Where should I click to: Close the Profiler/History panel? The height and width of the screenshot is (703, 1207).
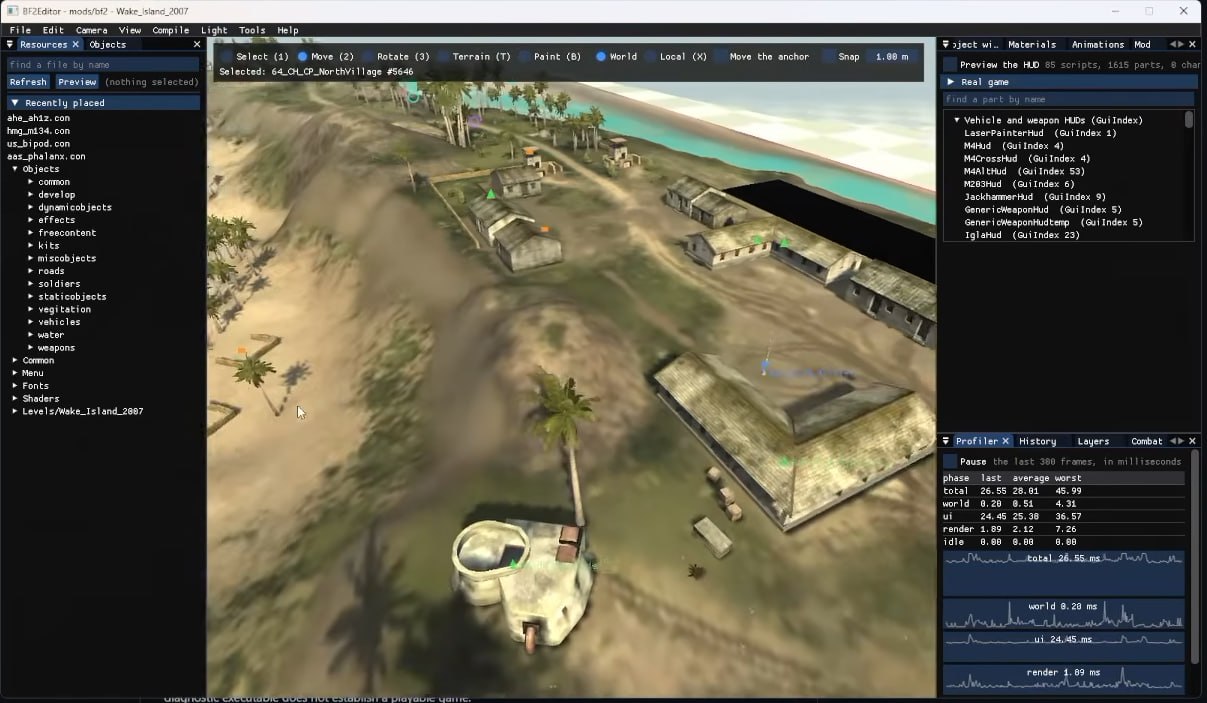click(x=1193, y=441)
